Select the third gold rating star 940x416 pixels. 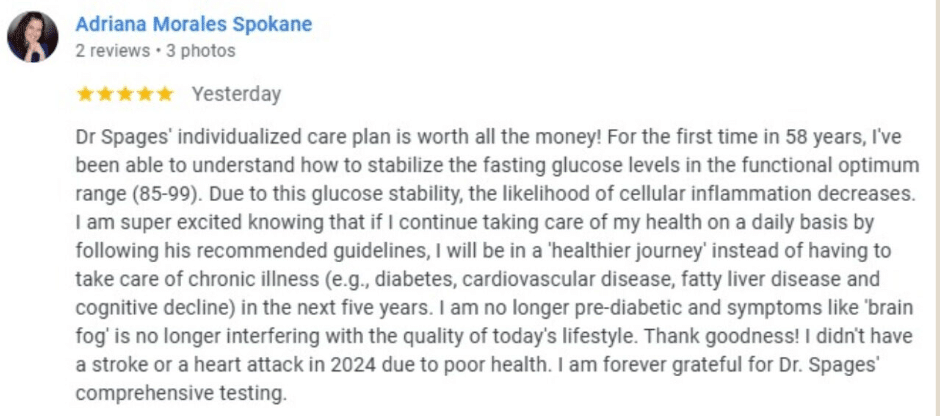coord(125,94)
